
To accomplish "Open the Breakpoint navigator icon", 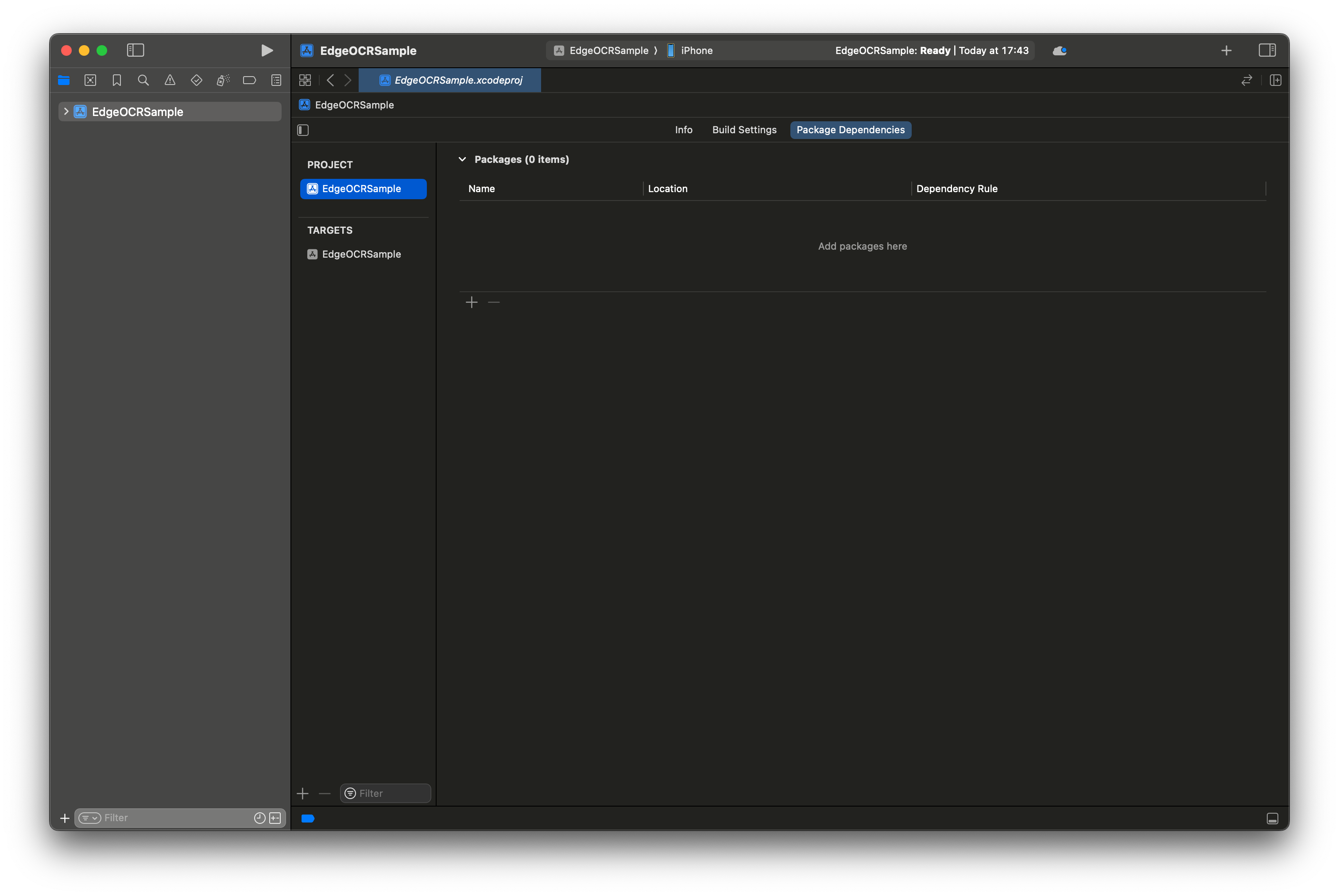I will (x=249, y=81).
